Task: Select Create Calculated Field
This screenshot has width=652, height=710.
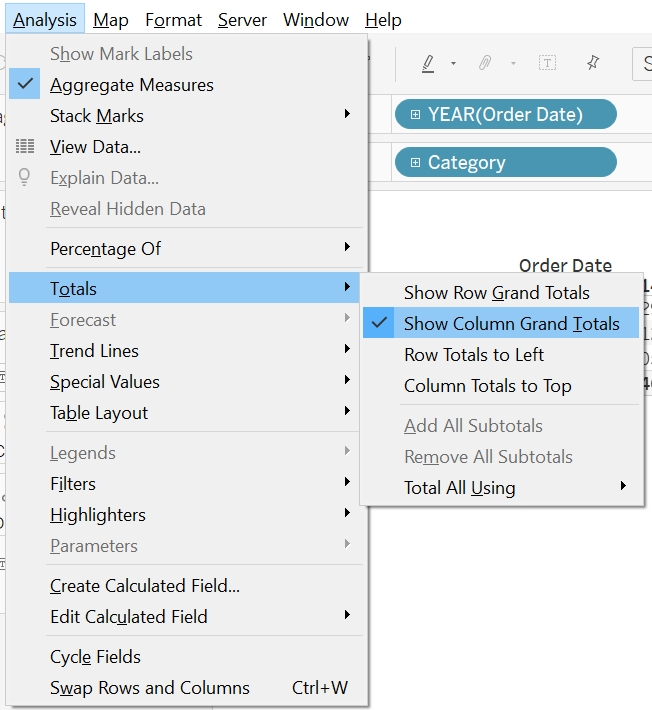Action: click(145, 586)
